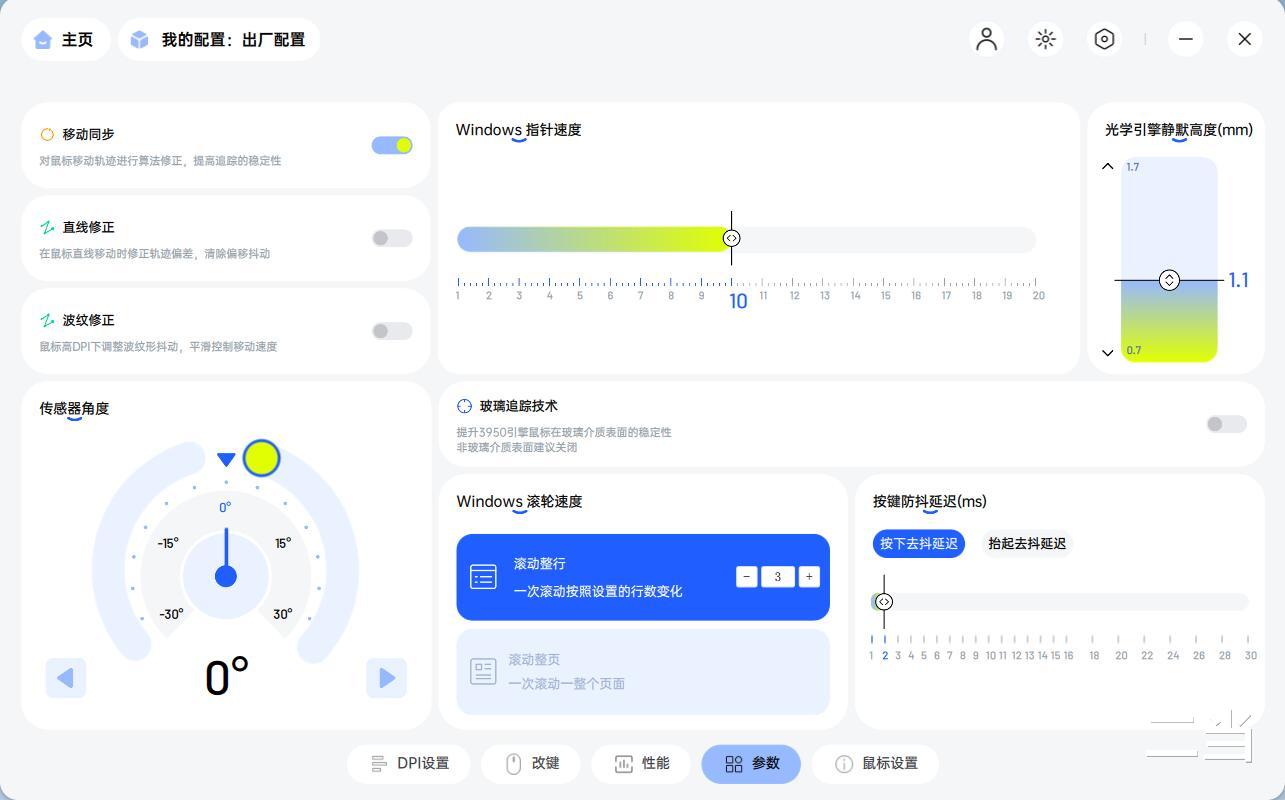Click the 15° label on angle dial
This screenshot has width=1285, height=800.
(283, 543)
